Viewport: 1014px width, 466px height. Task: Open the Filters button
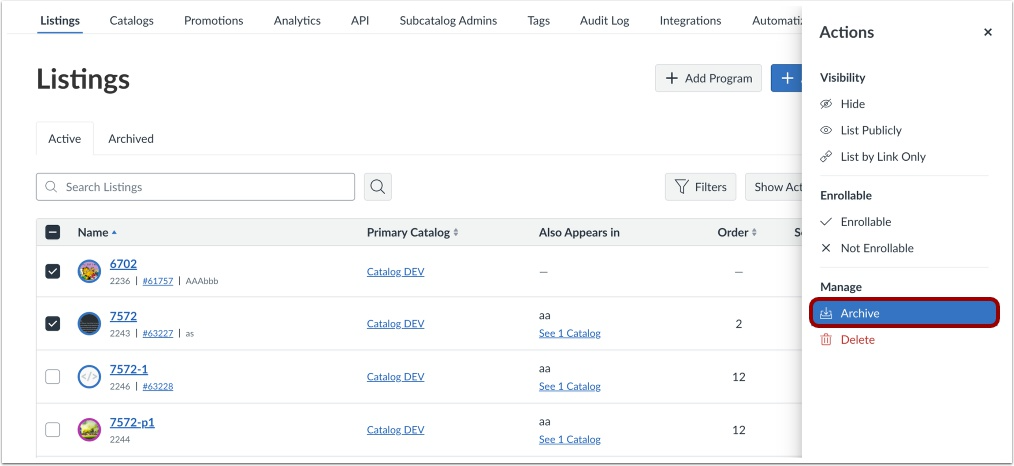coord(700,187)
